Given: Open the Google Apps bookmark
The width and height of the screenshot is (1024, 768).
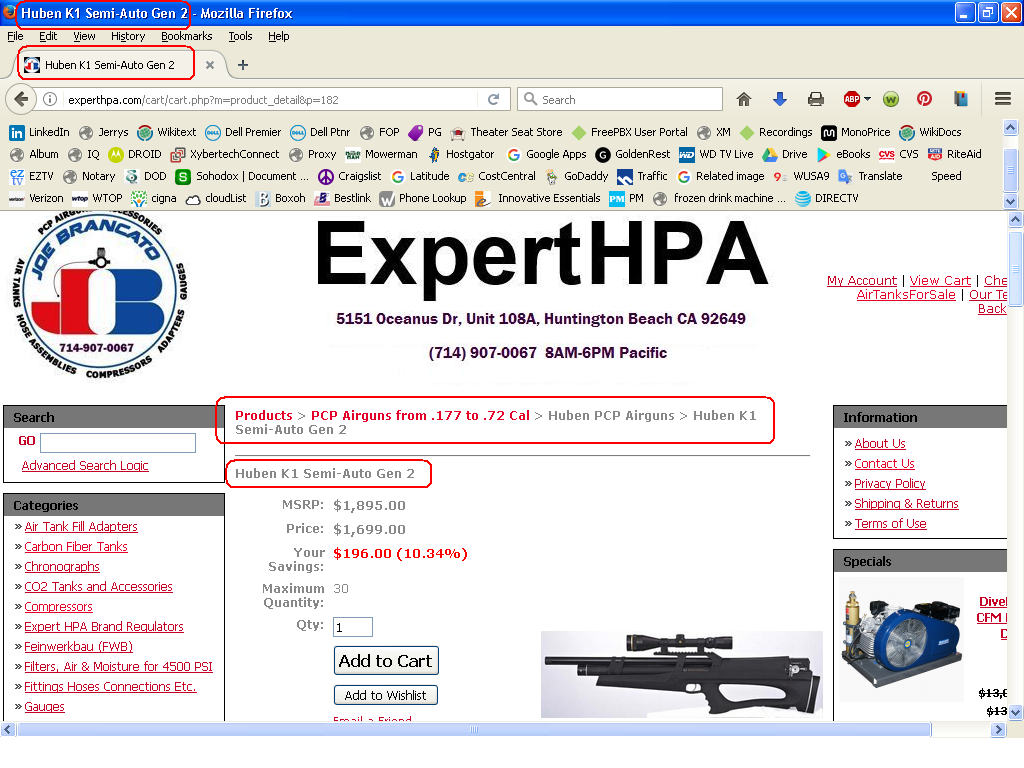Looking at the screenshot, I should click(x=547, y=155).
